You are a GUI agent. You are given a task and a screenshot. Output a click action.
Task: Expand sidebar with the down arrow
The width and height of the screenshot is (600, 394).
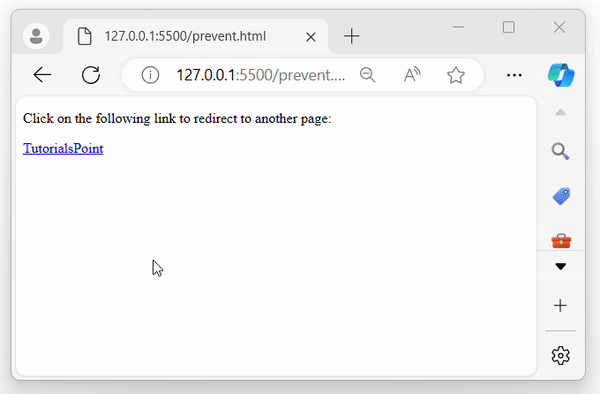point(561,267)
